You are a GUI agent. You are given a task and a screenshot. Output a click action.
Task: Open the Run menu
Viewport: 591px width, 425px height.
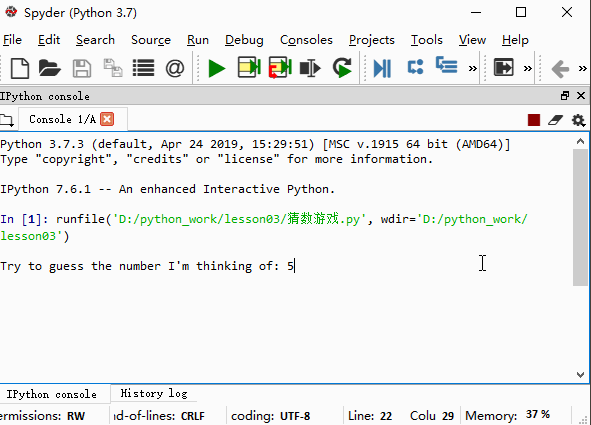pos(198,40)
